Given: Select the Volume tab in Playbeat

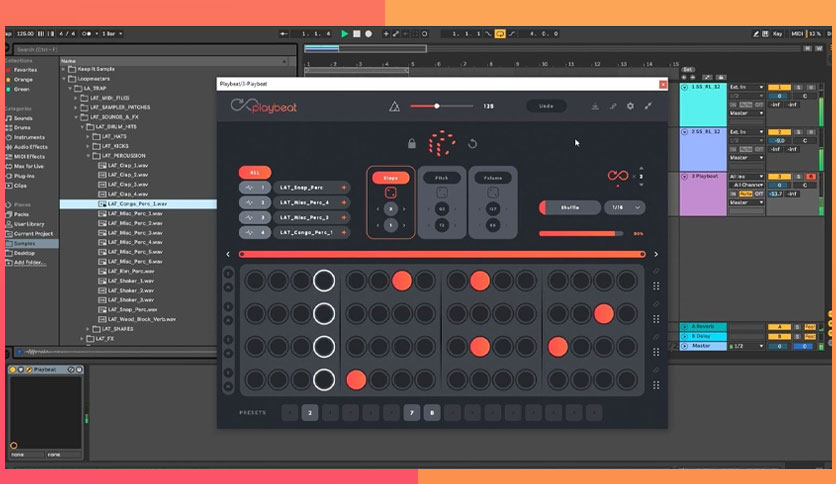Looking at the screenshot, I should [493, 178].
